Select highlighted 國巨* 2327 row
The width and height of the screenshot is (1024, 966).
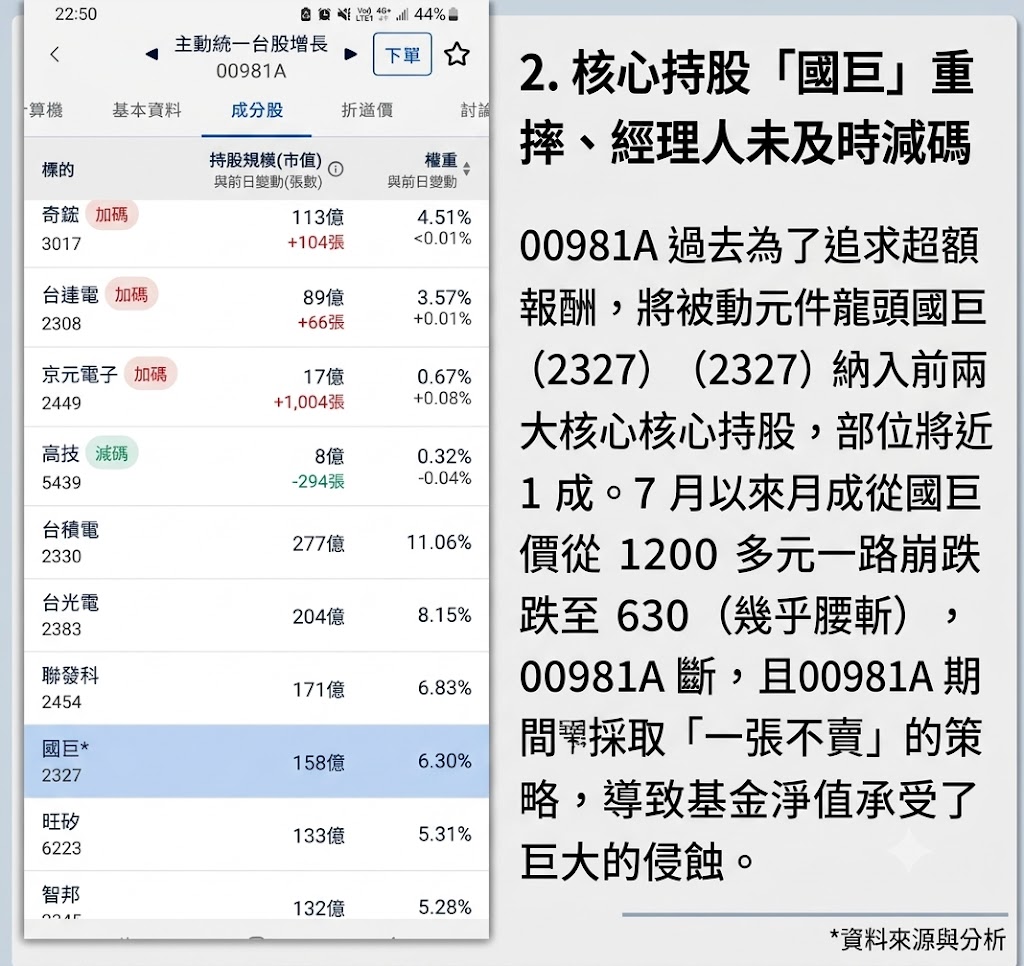(x=257, y=761)
